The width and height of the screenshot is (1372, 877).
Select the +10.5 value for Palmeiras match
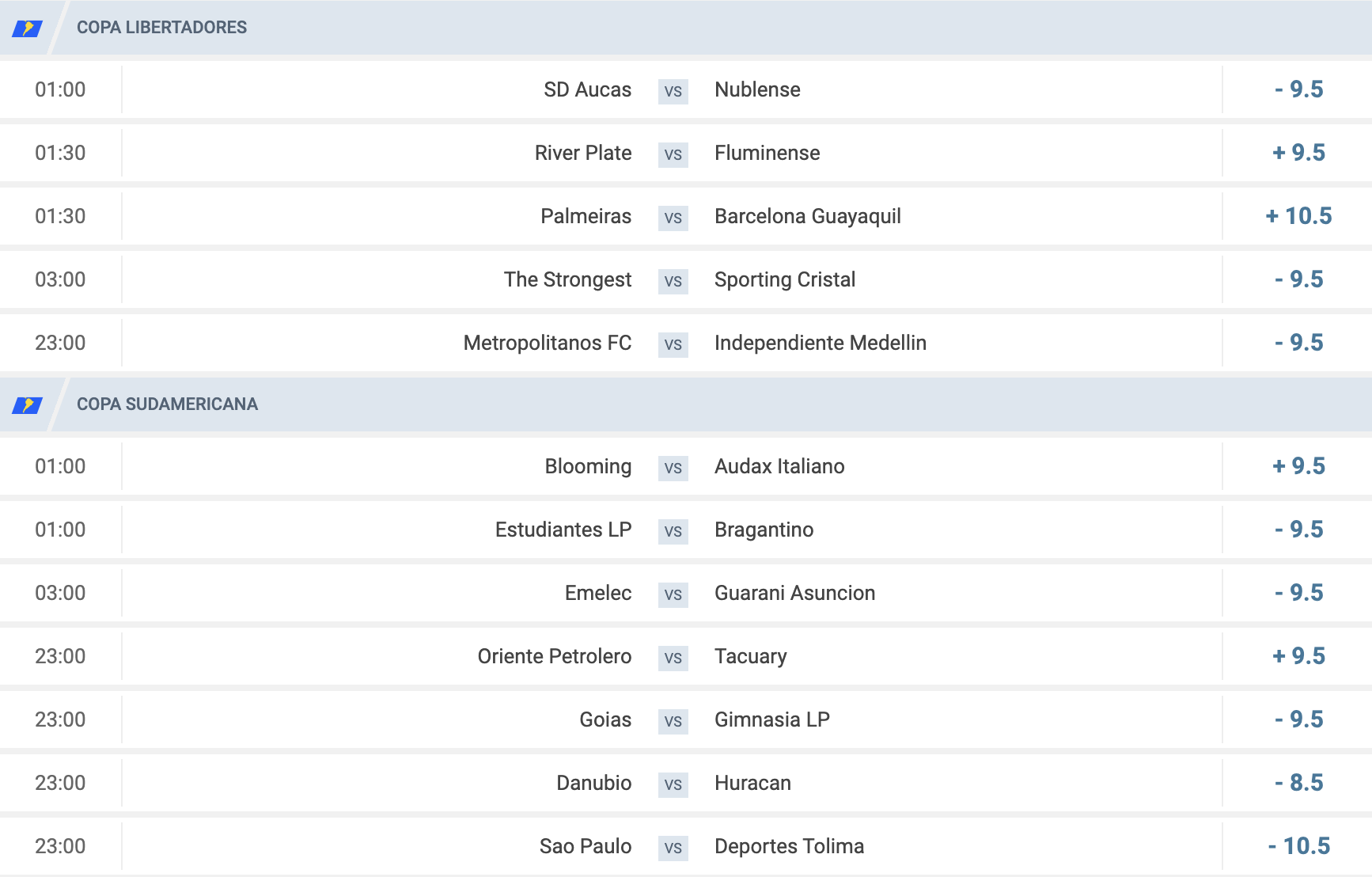point(1298,216)
